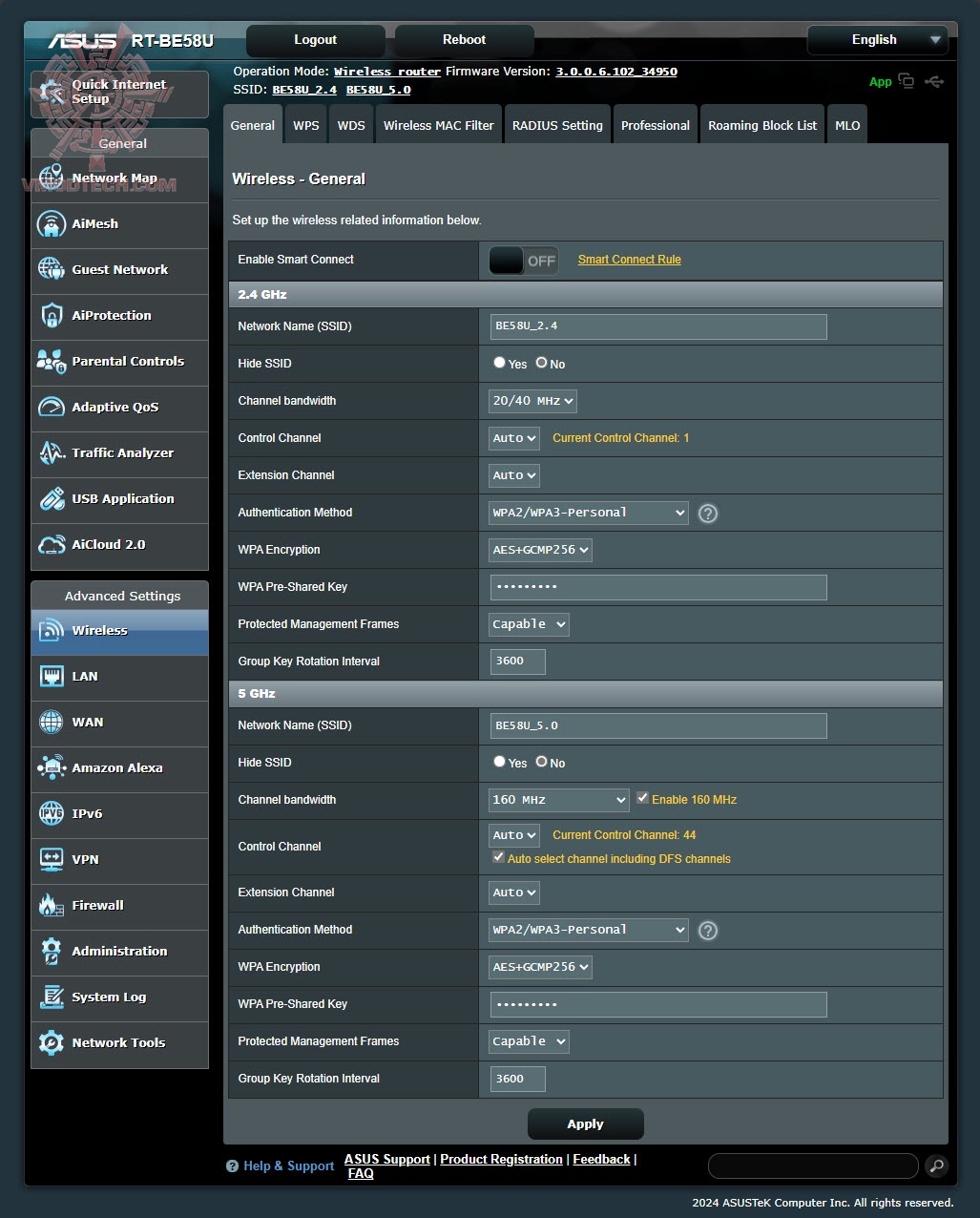This screenshot has height=1218, width=980.
Task: Open the WAN globe icon
Action: coord(52,723)
